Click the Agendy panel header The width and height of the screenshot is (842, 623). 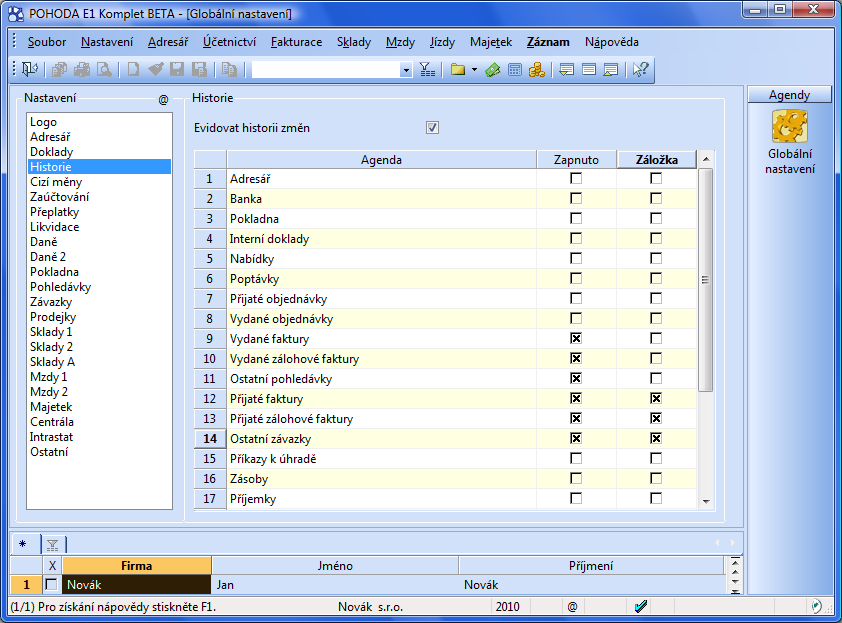pyautogui.click(x=789, y=95)
